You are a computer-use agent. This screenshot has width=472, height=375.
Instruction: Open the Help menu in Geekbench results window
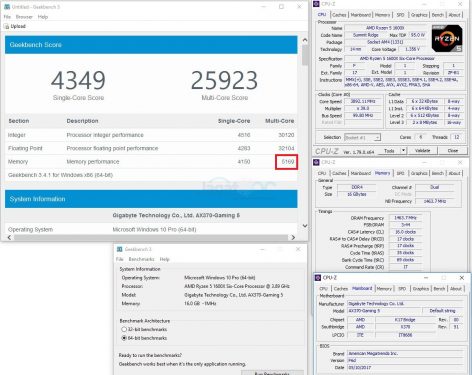click(x=43, y=17)
